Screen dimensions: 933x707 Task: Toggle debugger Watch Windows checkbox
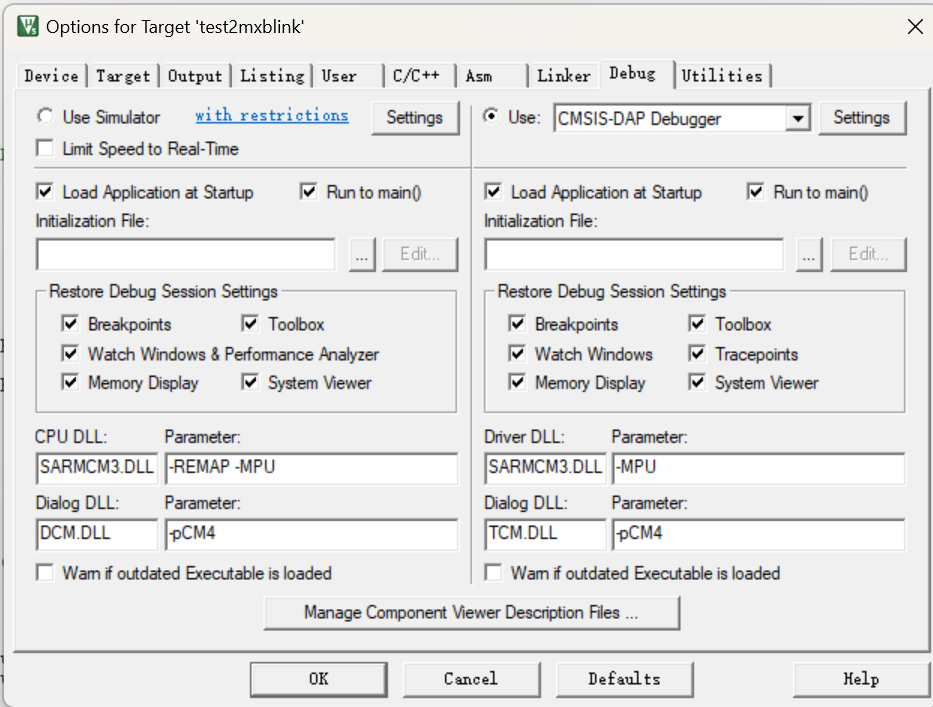point(517,354)
